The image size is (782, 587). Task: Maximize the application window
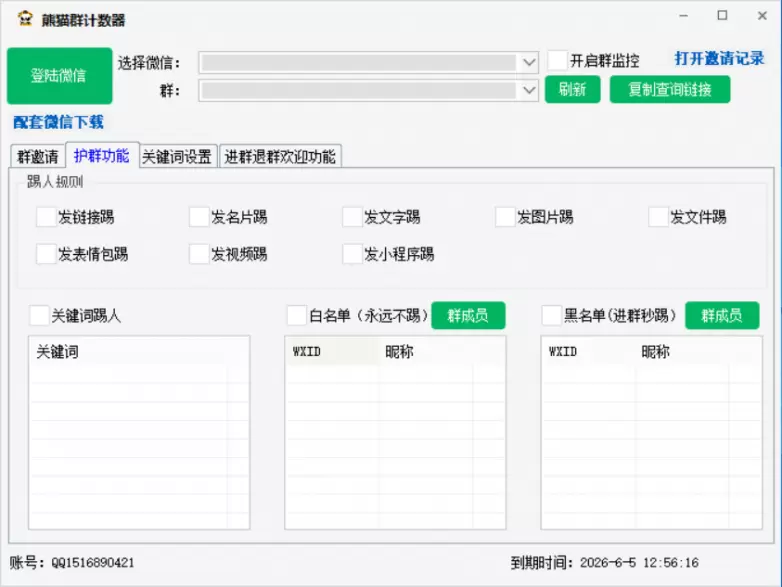722,17
